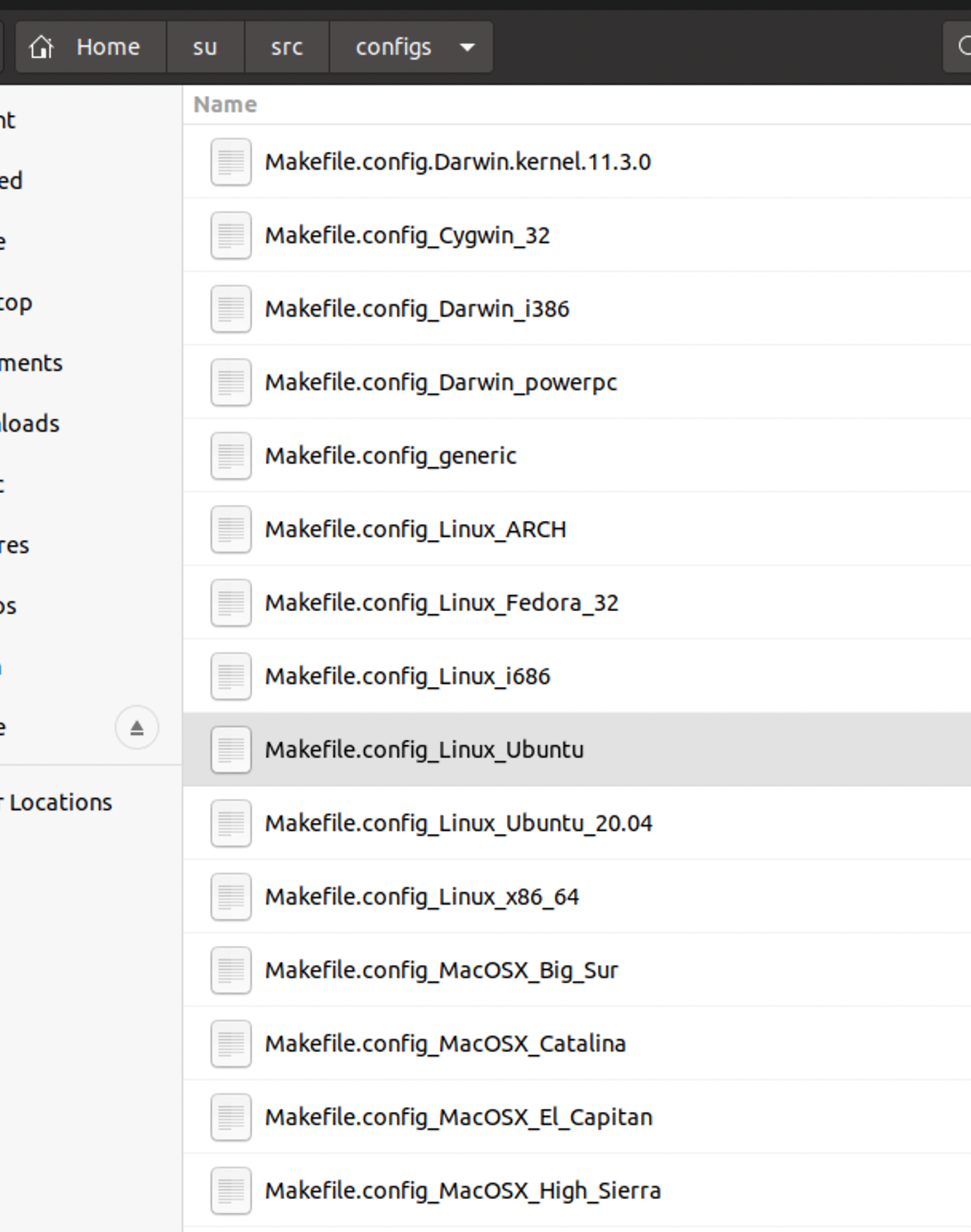Image resolution: width=971 pixels, height=1232 pixels.
Task: Select the Makefile.config_generic file icon
Action: (x=231, y=456)
